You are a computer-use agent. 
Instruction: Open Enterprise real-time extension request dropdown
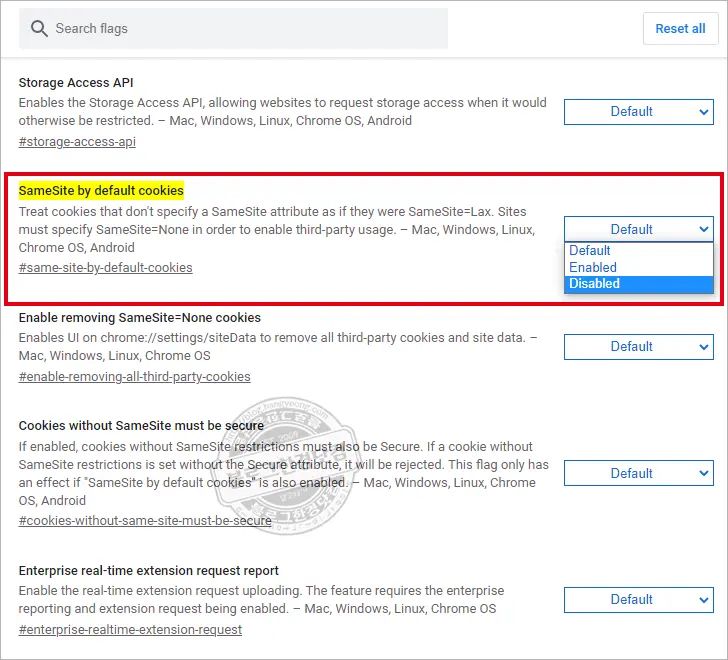638,600
